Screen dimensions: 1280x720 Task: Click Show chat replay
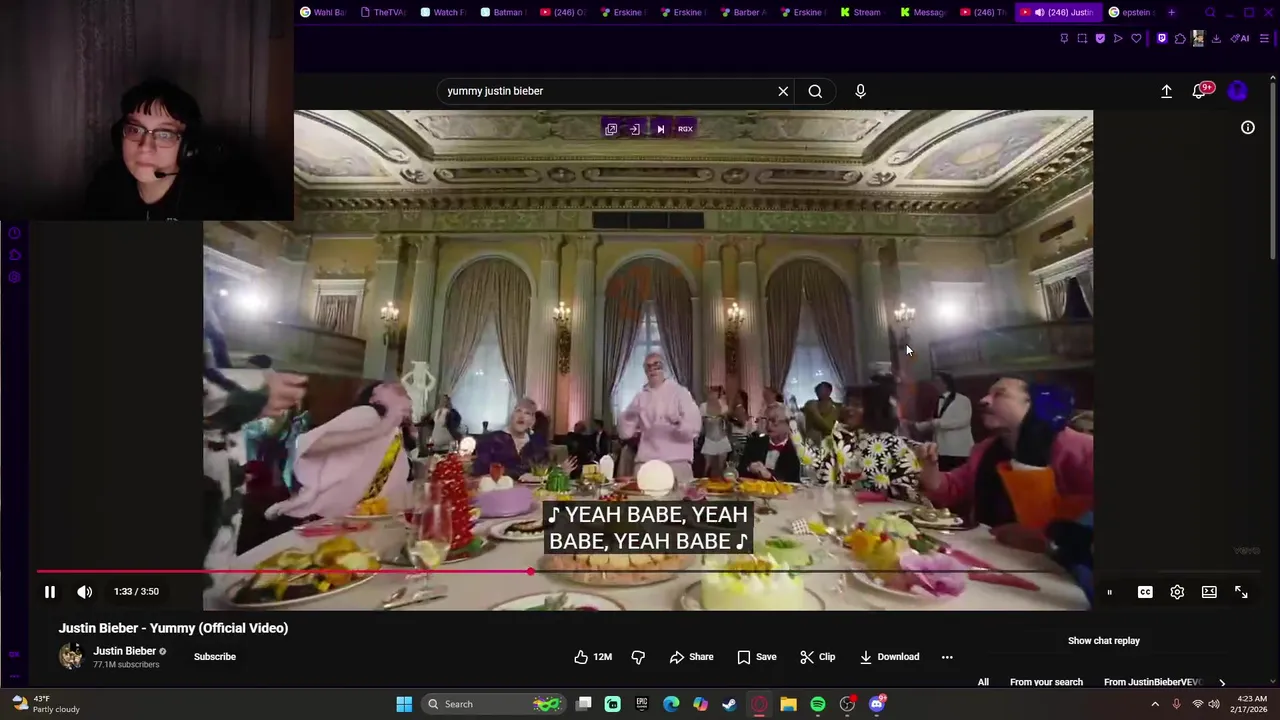point(1104,641)
